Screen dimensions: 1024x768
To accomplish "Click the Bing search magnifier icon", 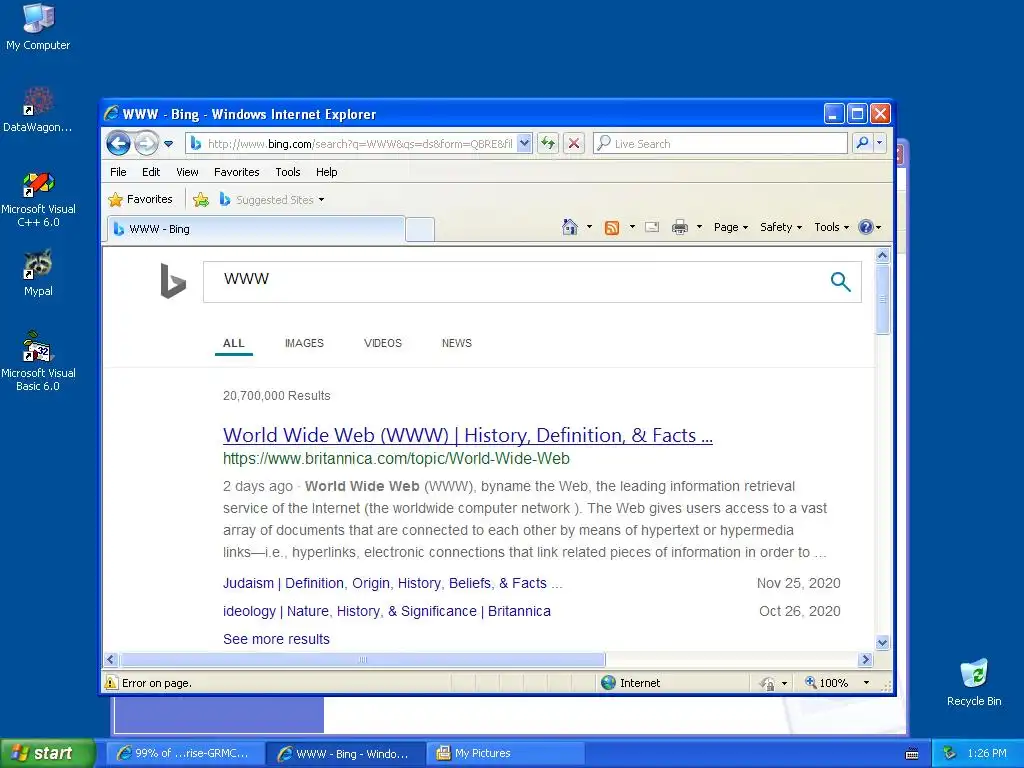I will tap(840, 281).
